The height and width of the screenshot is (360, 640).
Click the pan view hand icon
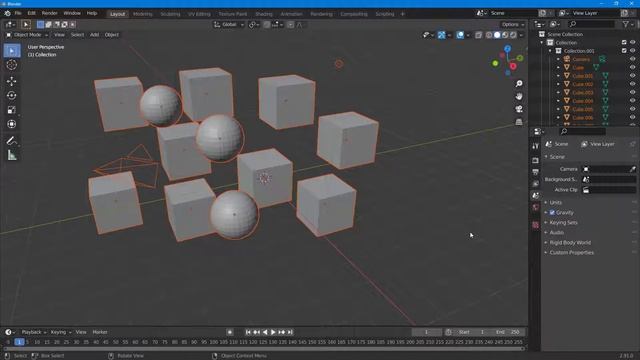click(x=519, y=96)
